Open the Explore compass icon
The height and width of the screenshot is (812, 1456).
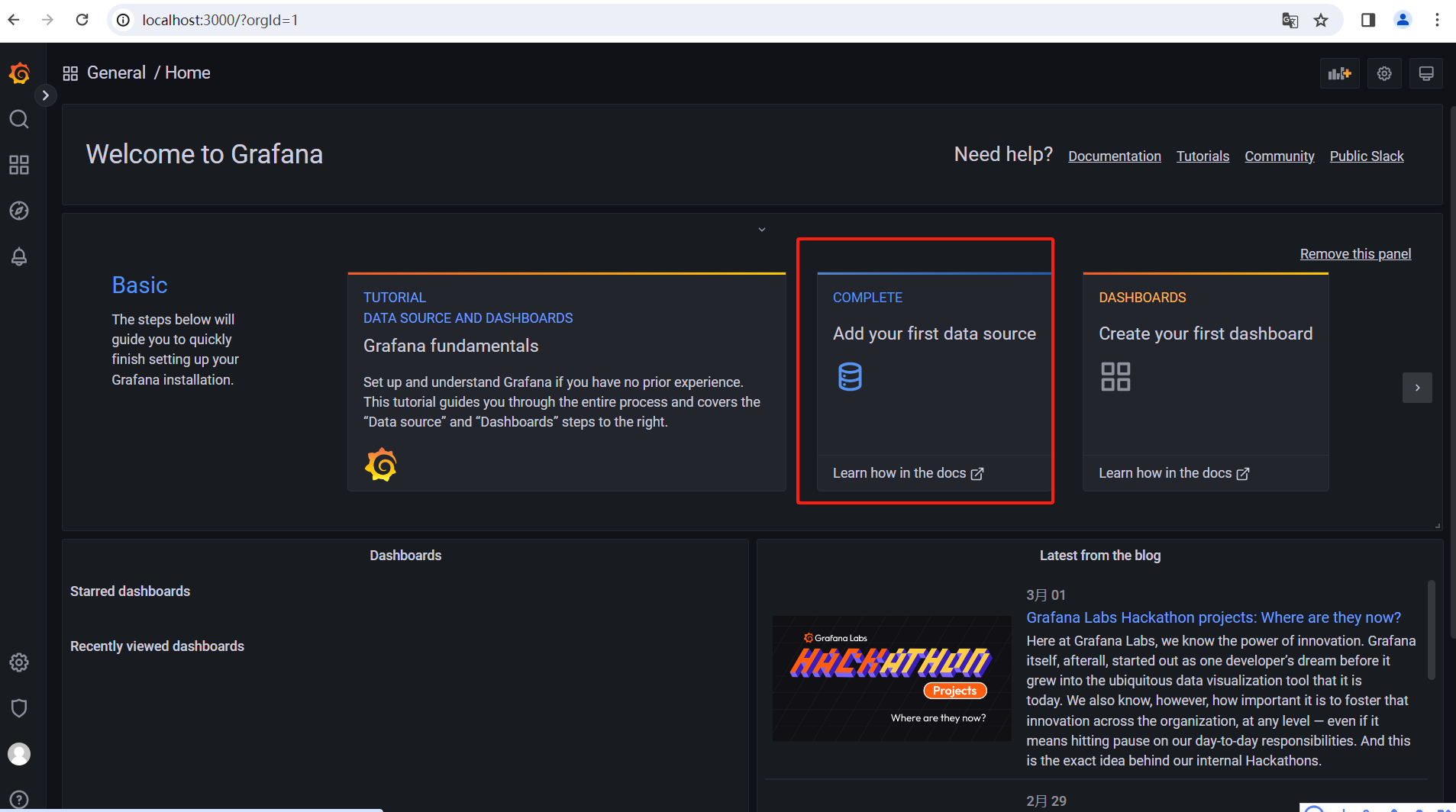pyautogui.click(x=19, y=211)
